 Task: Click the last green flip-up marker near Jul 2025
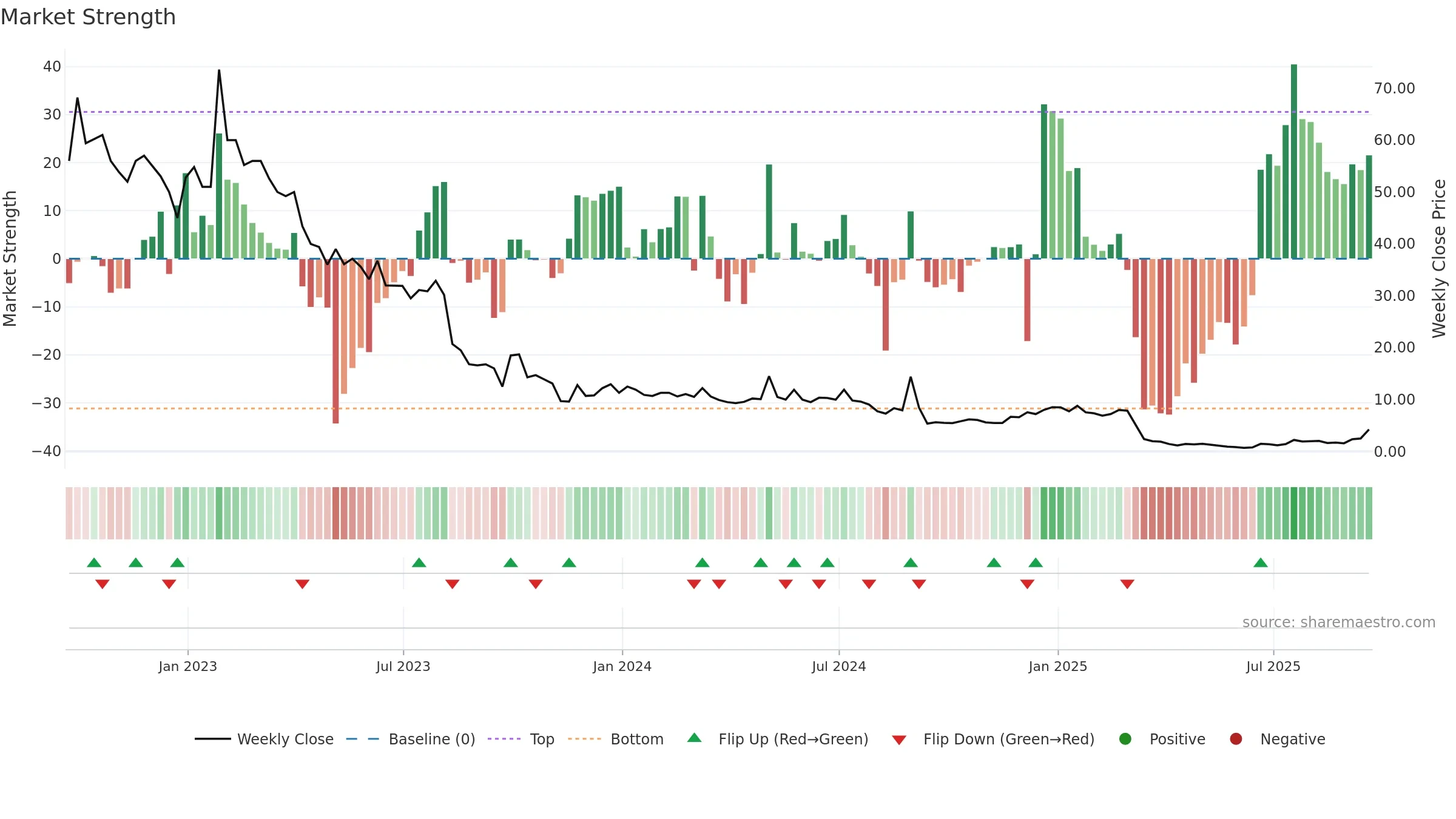tap(1261, 563)
